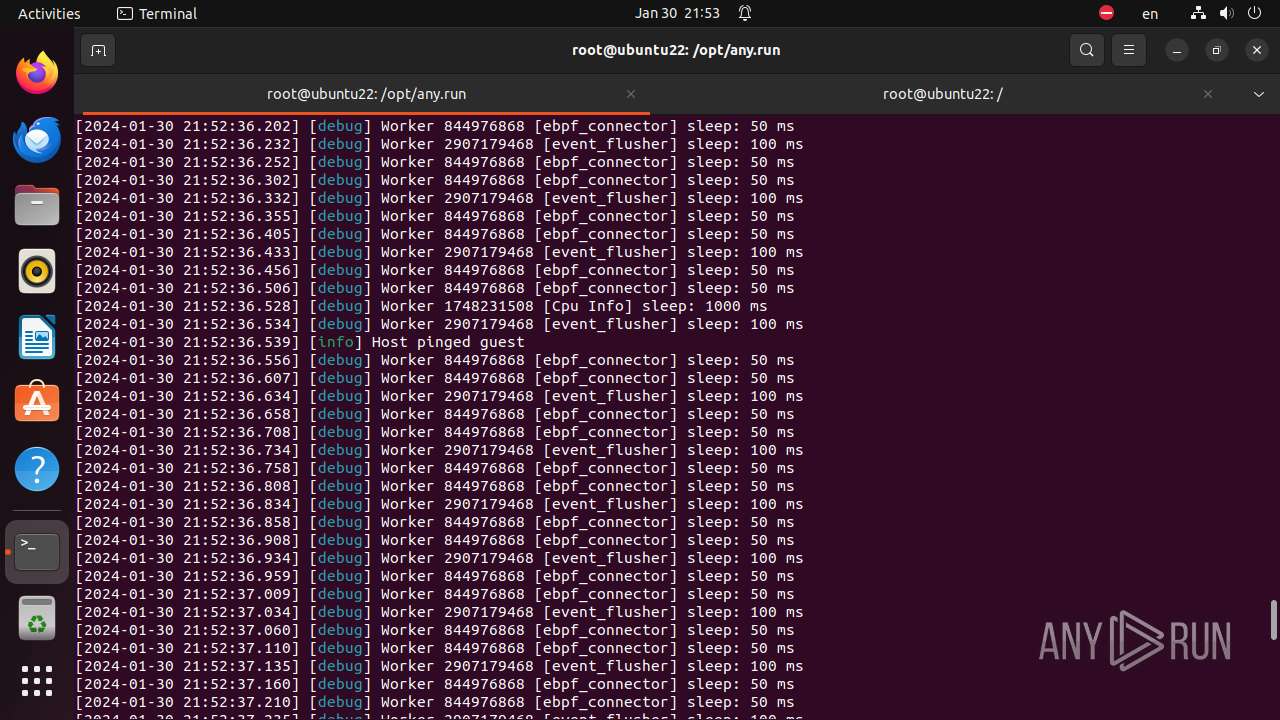
Task: Click the timestamp 21:52:36.202 log line
Action: (435, 126)
